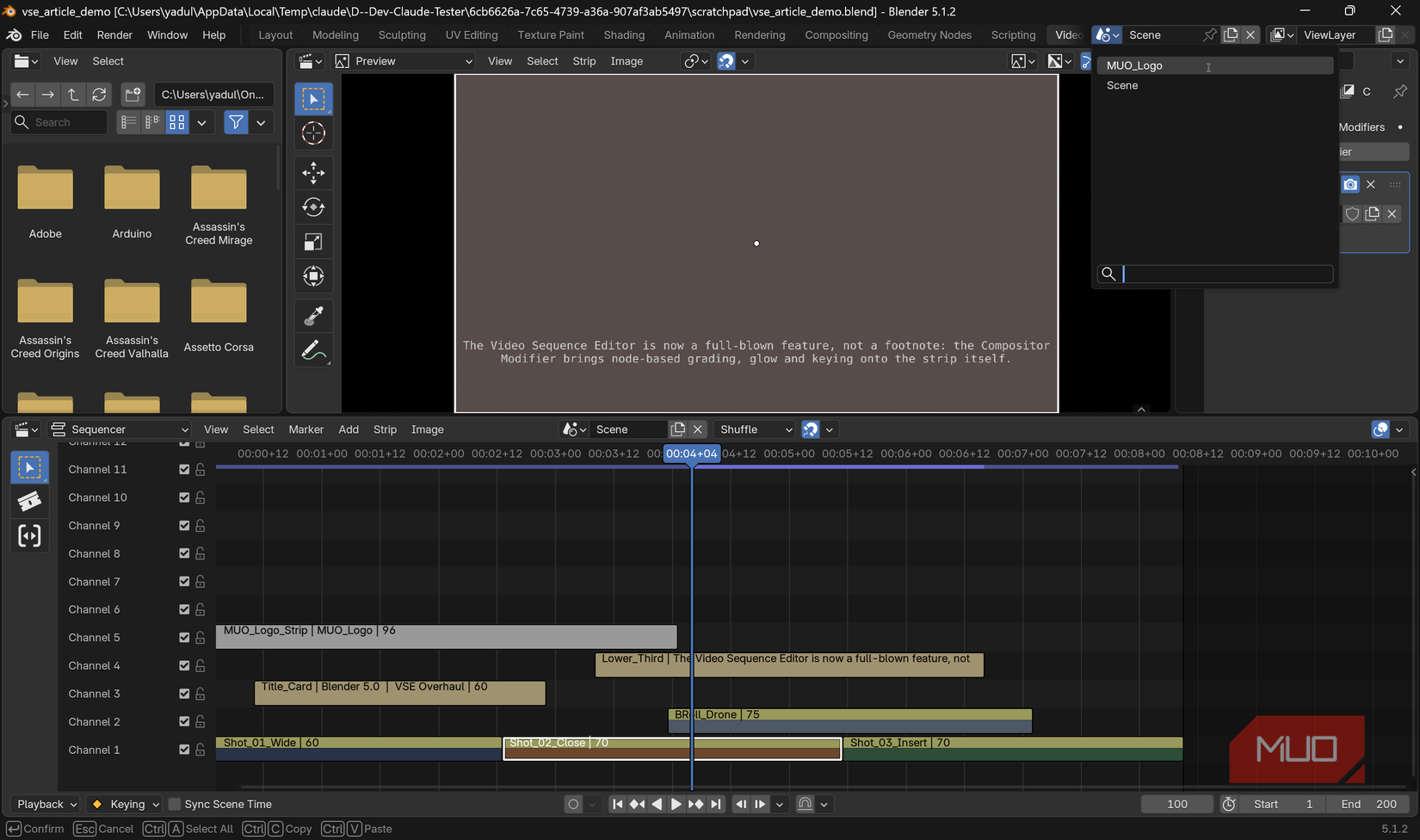Jump to timeline end frame
1420x840 pixels.
tap(716, 804)
